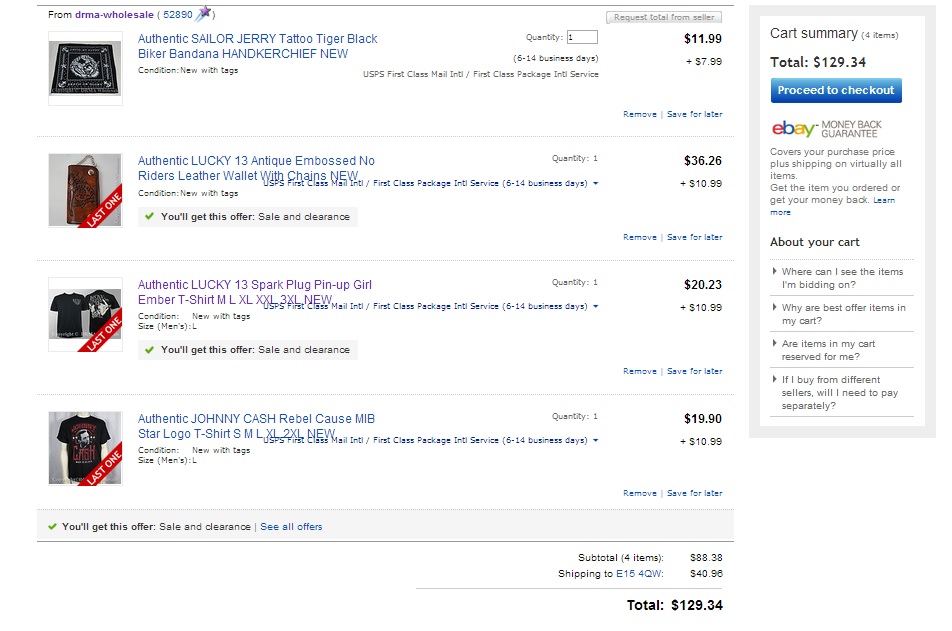Screen dimensions: 952x631
Task: Open the See all offers link
Action: pos(291,526)
